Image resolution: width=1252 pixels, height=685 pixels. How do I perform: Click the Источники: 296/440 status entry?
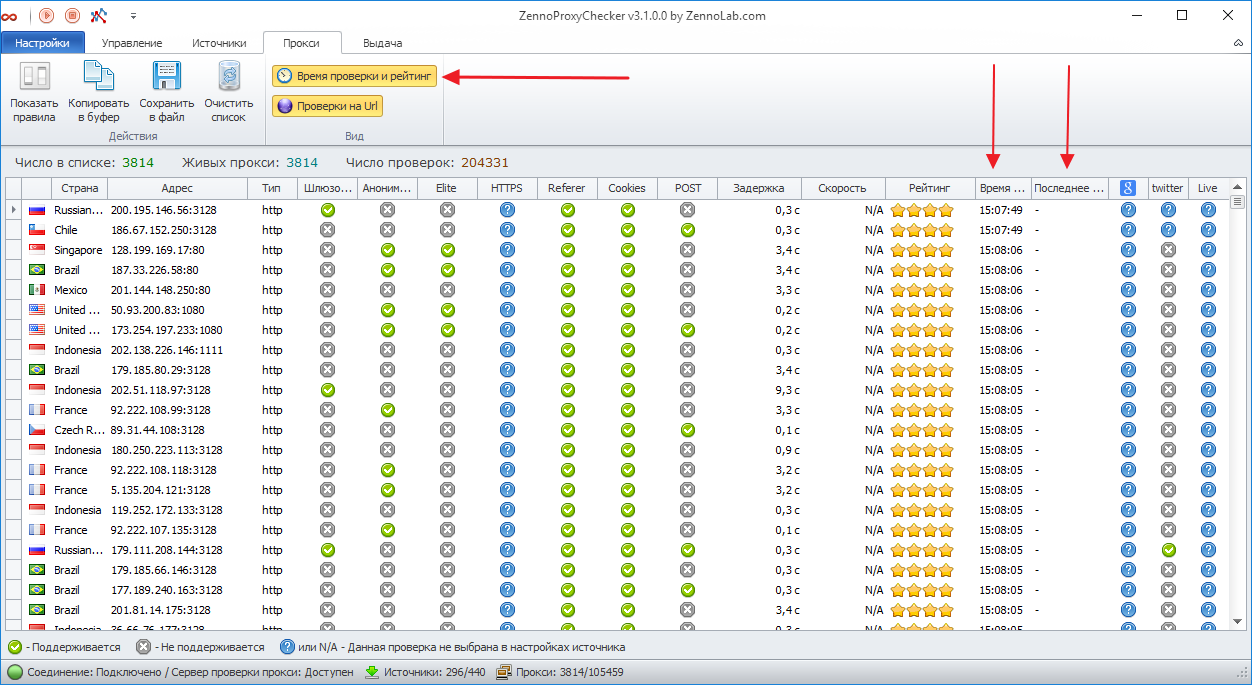point(424,672)
